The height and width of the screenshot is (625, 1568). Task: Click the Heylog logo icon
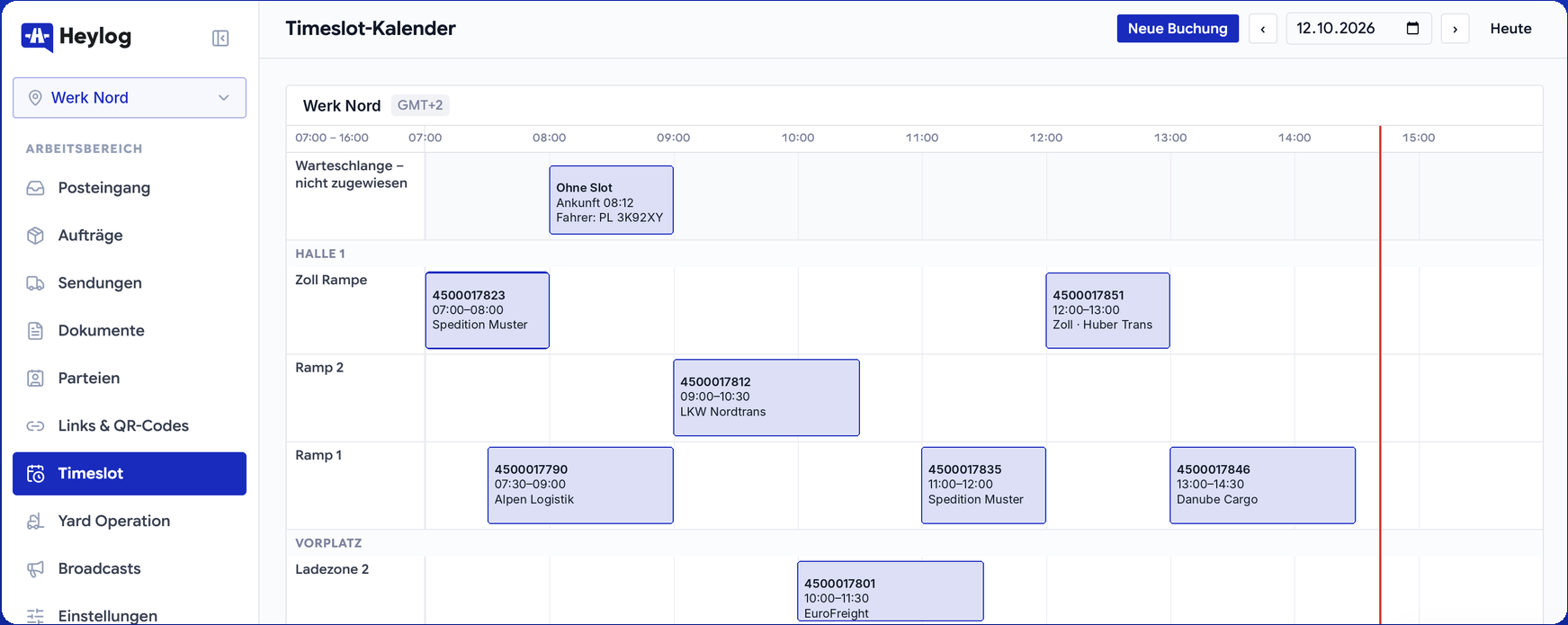[37, 37]
